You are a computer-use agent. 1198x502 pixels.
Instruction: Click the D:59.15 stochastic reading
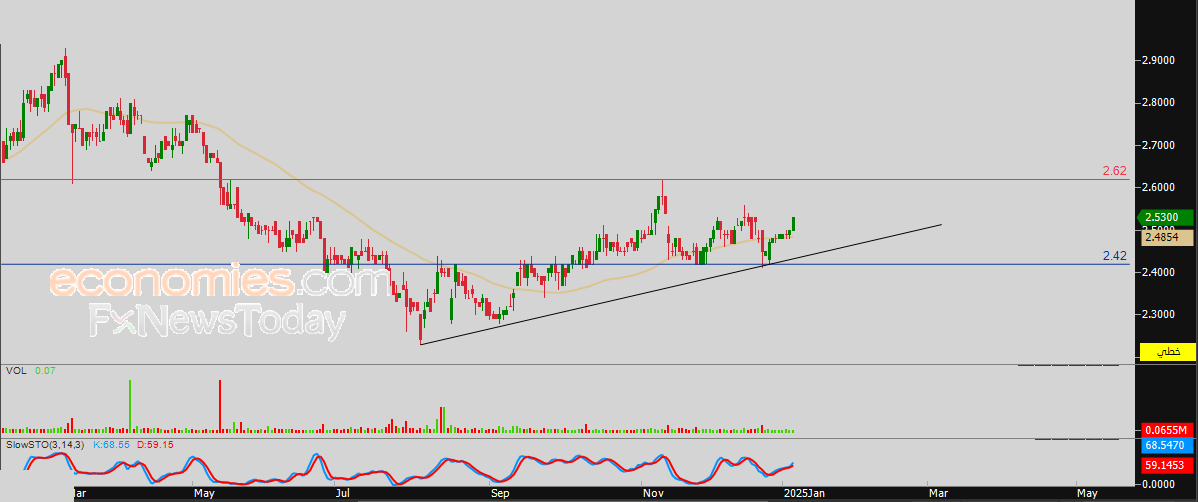point(156,444)
